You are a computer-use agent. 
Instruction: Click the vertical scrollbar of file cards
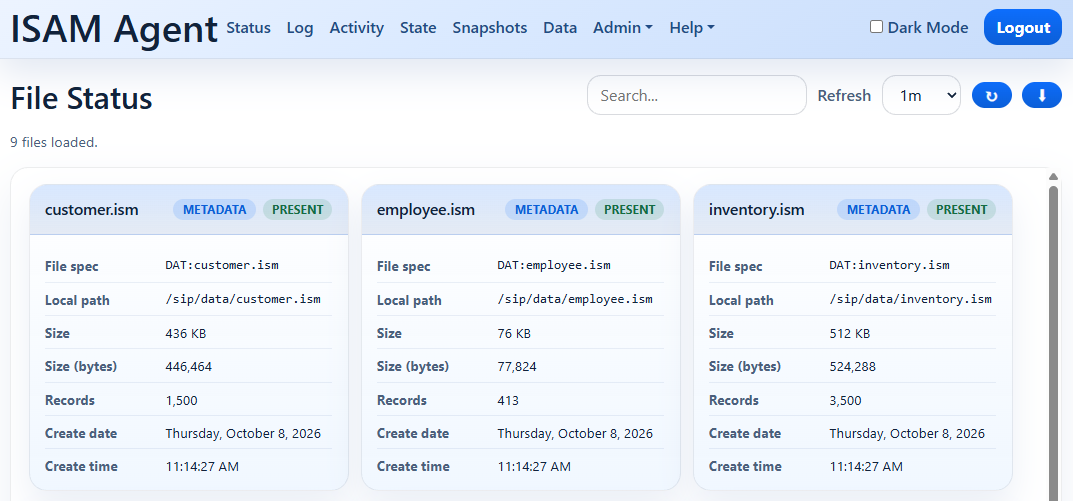[1053, 342]
